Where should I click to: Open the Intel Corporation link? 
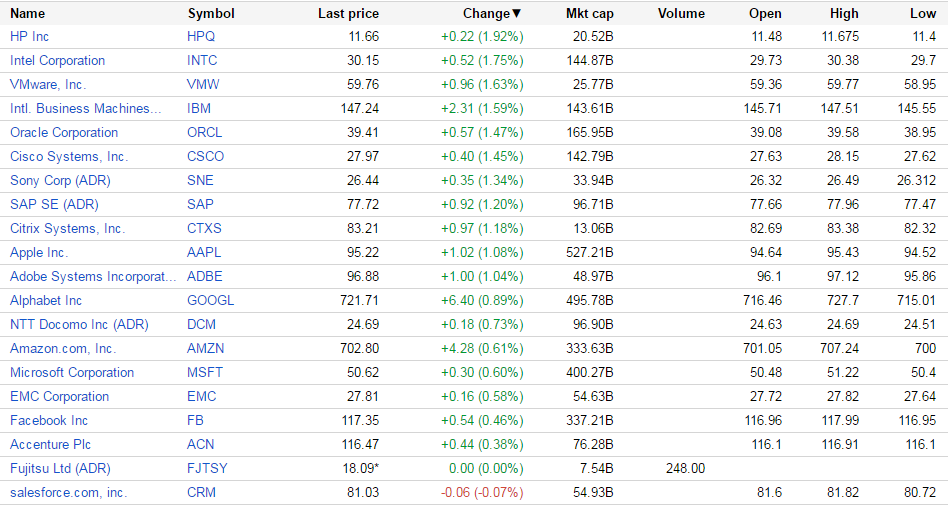[57, 60]
